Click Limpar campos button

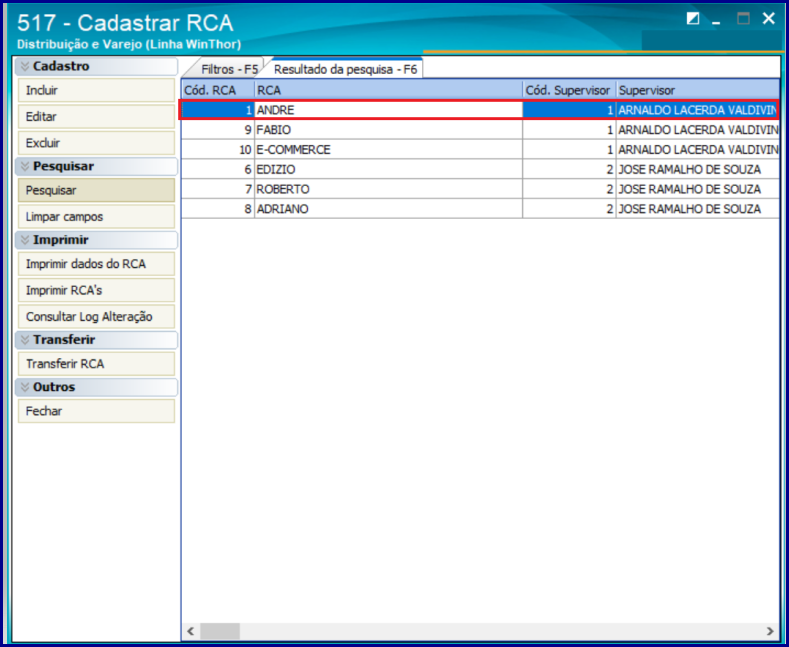click(x=96, y=217)
